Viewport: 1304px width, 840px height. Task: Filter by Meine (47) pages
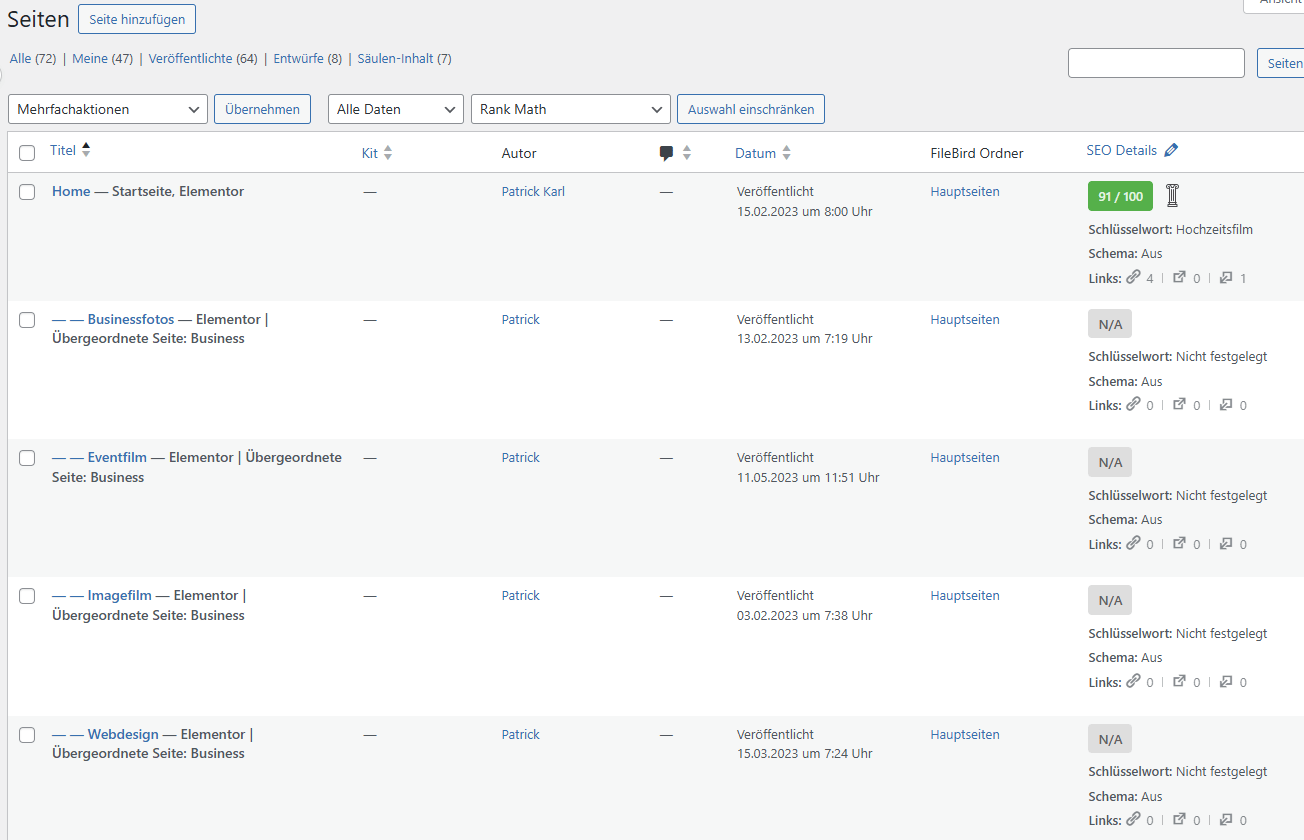102,59
